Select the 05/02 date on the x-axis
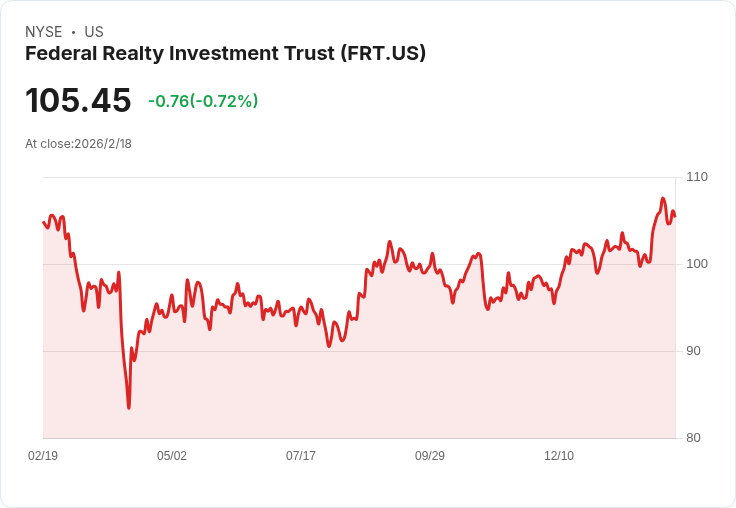This screenshot has width=736, height=508. click(172, 456)
